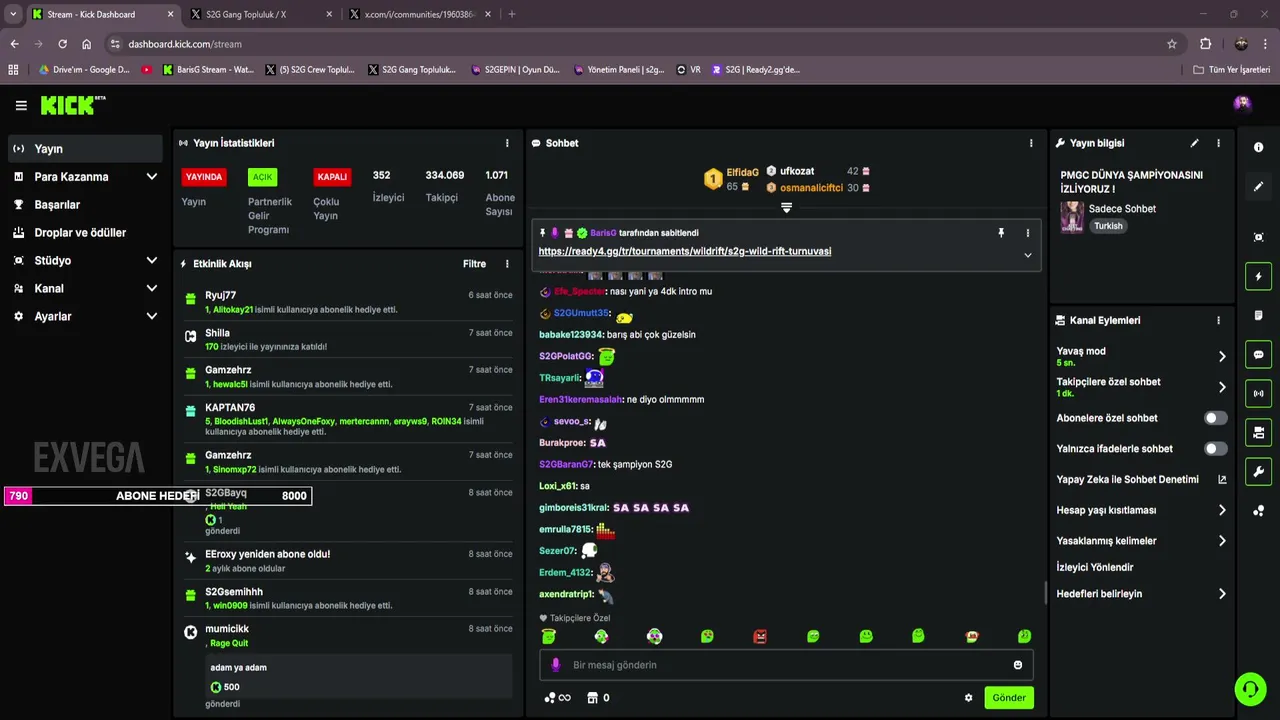Click the Kick logo
This screenshot has width=1280, height=720.
pos(73,105)
